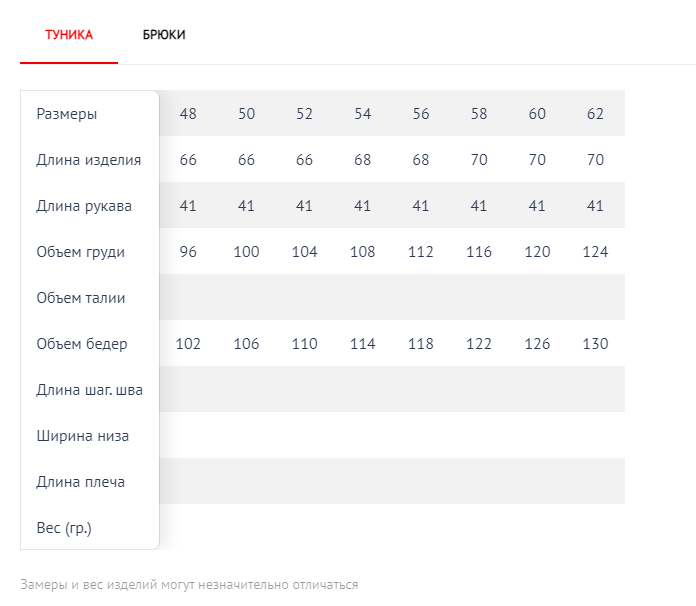Click hip value 102 cell
Screen dimensions: 696x606
tap(188, 344)
